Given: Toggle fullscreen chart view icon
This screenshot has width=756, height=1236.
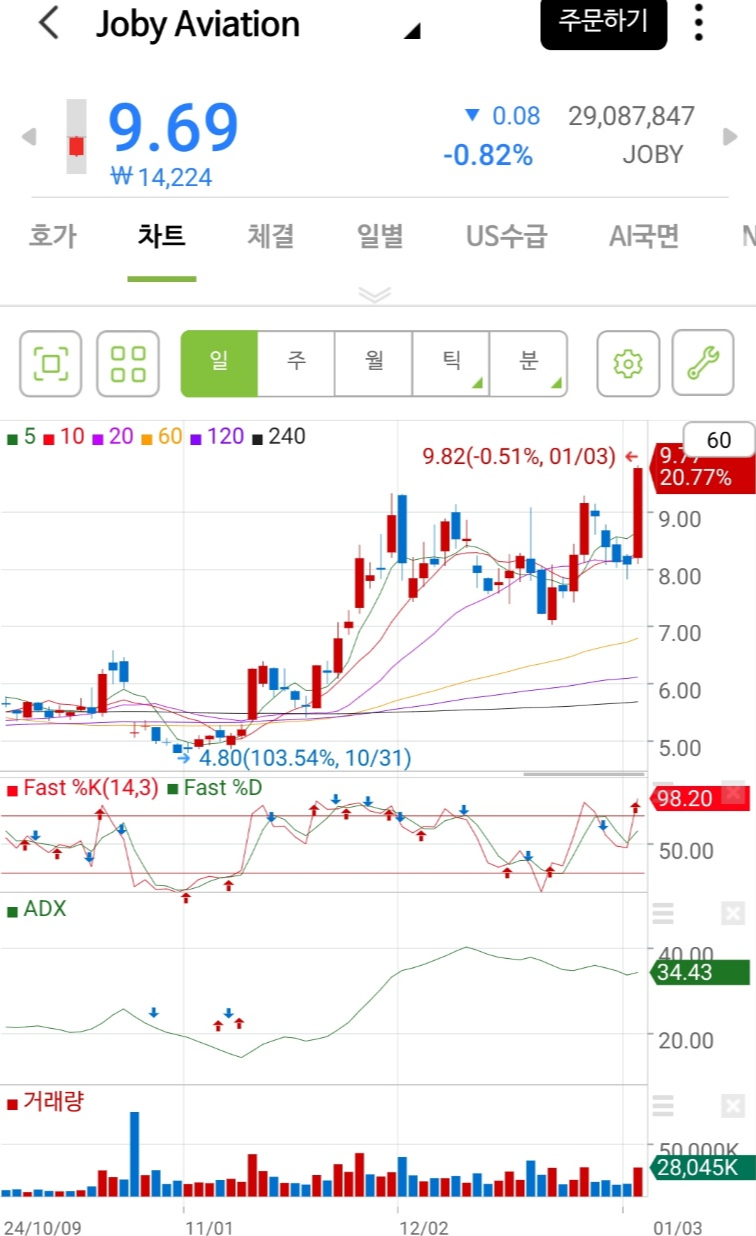Looking at the screenshot, I should tap(51, 363).
